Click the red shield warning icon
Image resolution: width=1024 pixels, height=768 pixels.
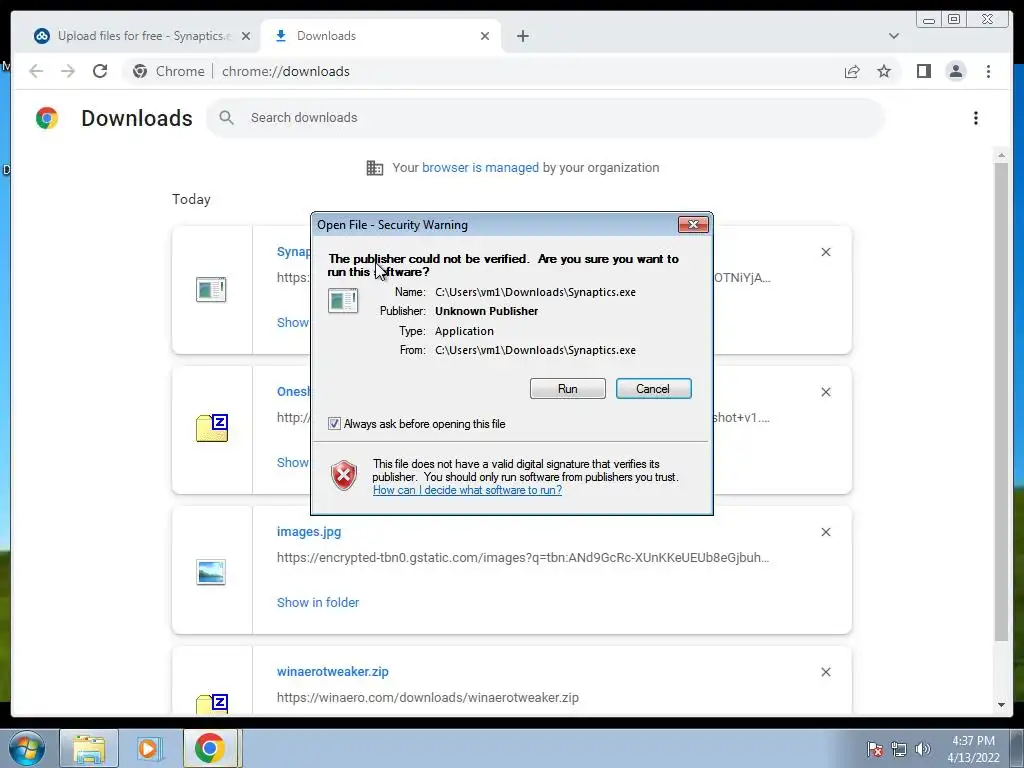pyautogui.click(x=344, y=475)
